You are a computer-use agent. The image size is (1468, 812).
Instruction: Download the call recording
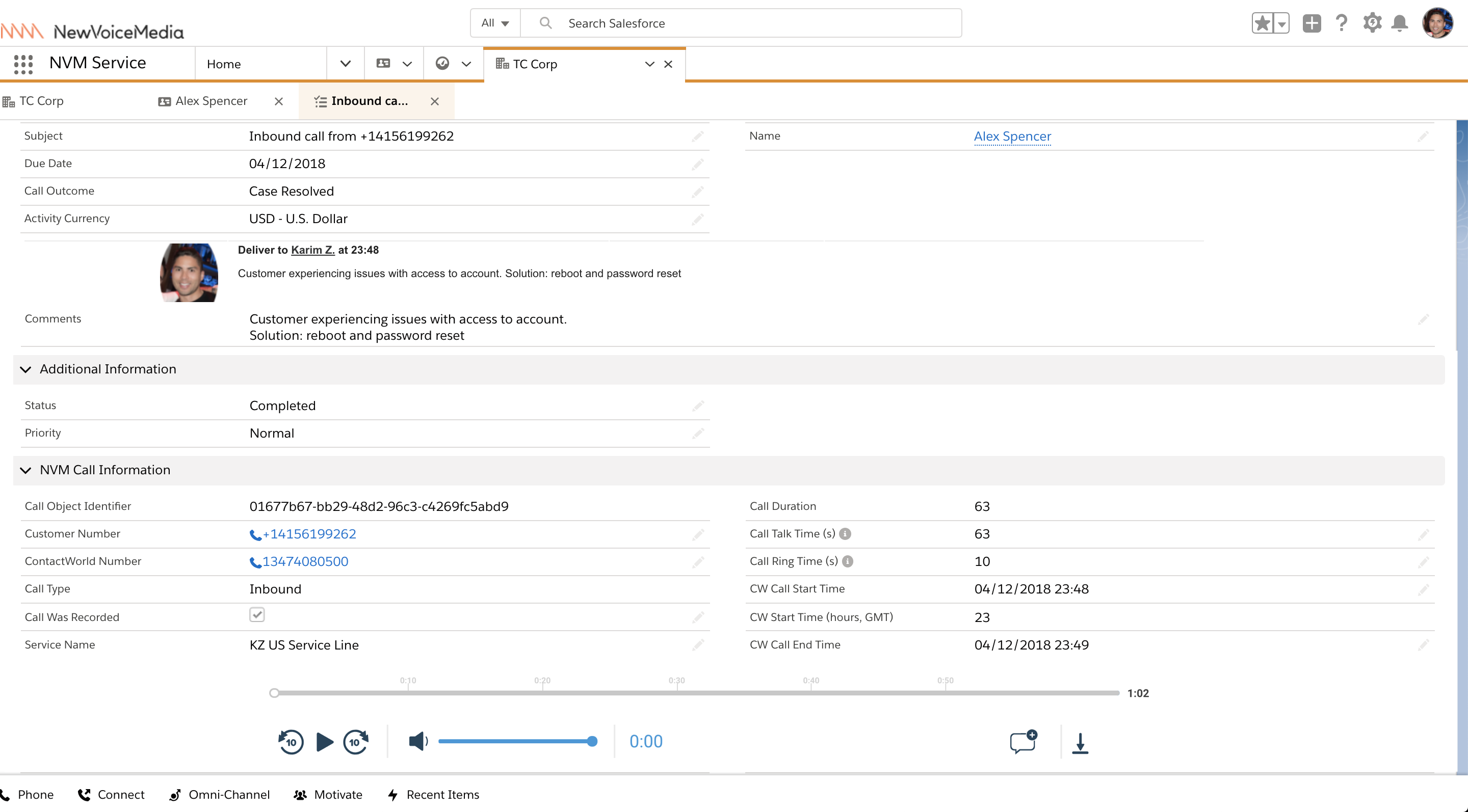(1080, 743)
